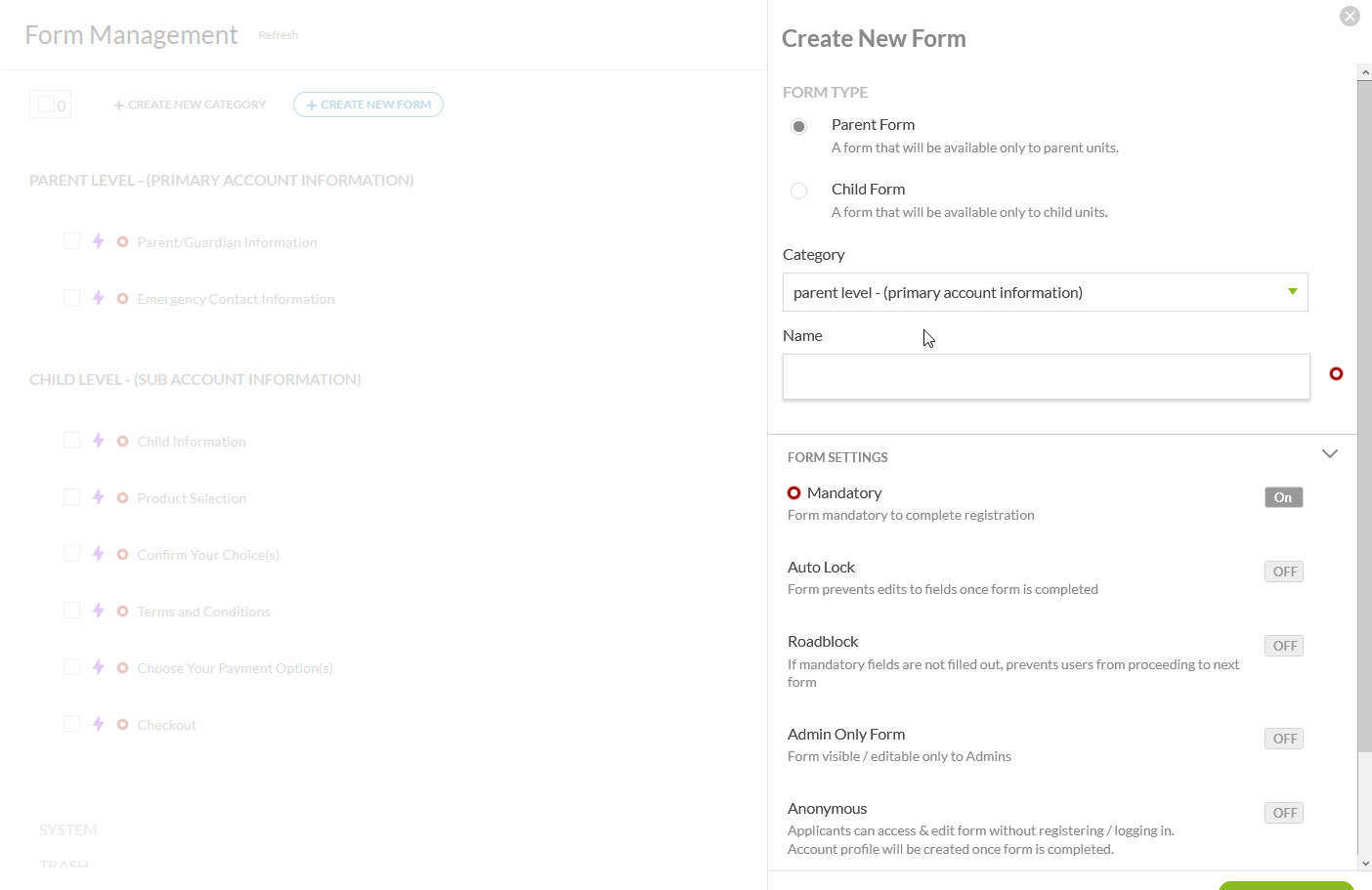Click red circle icon next to Mandatory
This screenshot has width=1372, height=890.
click(x=794, y=493)
